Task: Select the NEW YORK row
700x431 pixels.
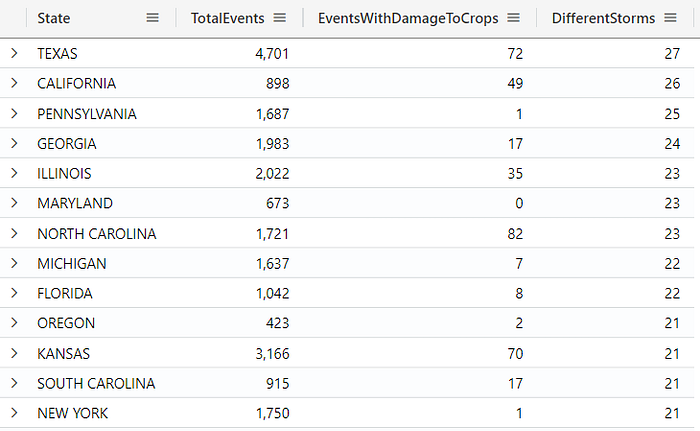Action: tap(347, 413)
